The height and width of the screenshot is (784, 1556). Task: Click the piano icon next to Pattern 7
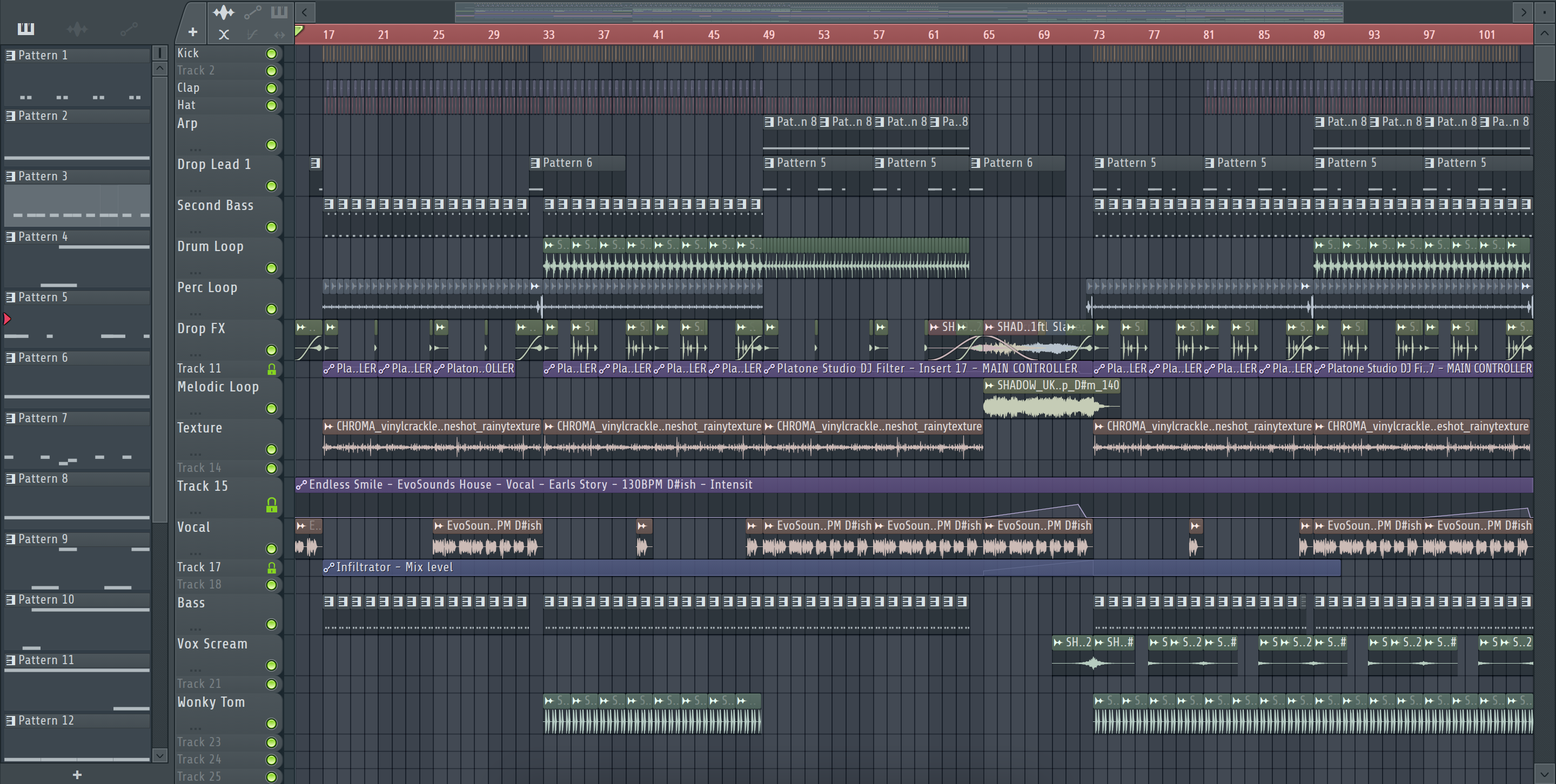10,418
